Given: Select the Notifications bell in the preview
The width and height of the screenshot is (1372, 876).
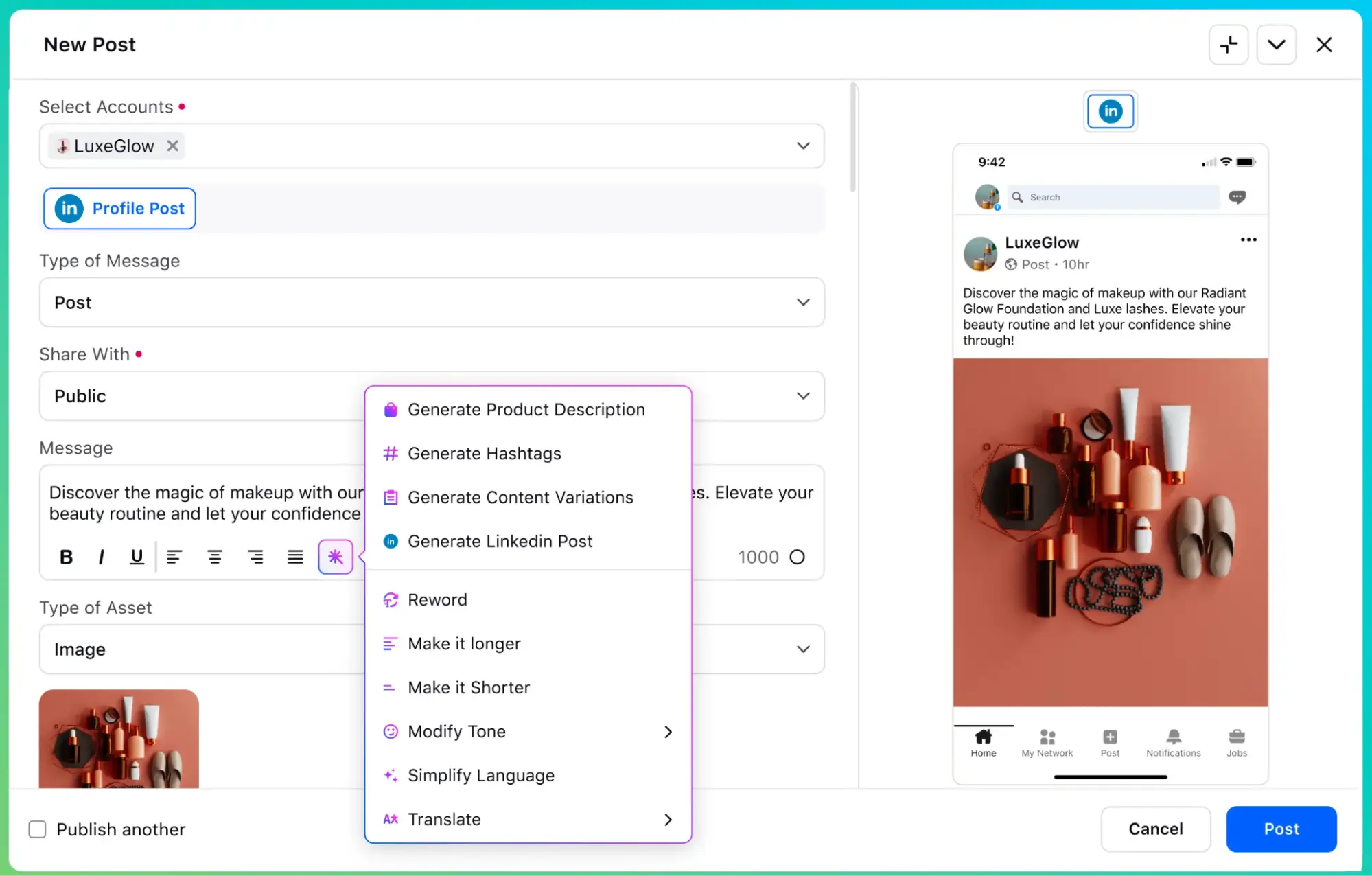Looking at the screenshot, I should [x=1172, y=743].
